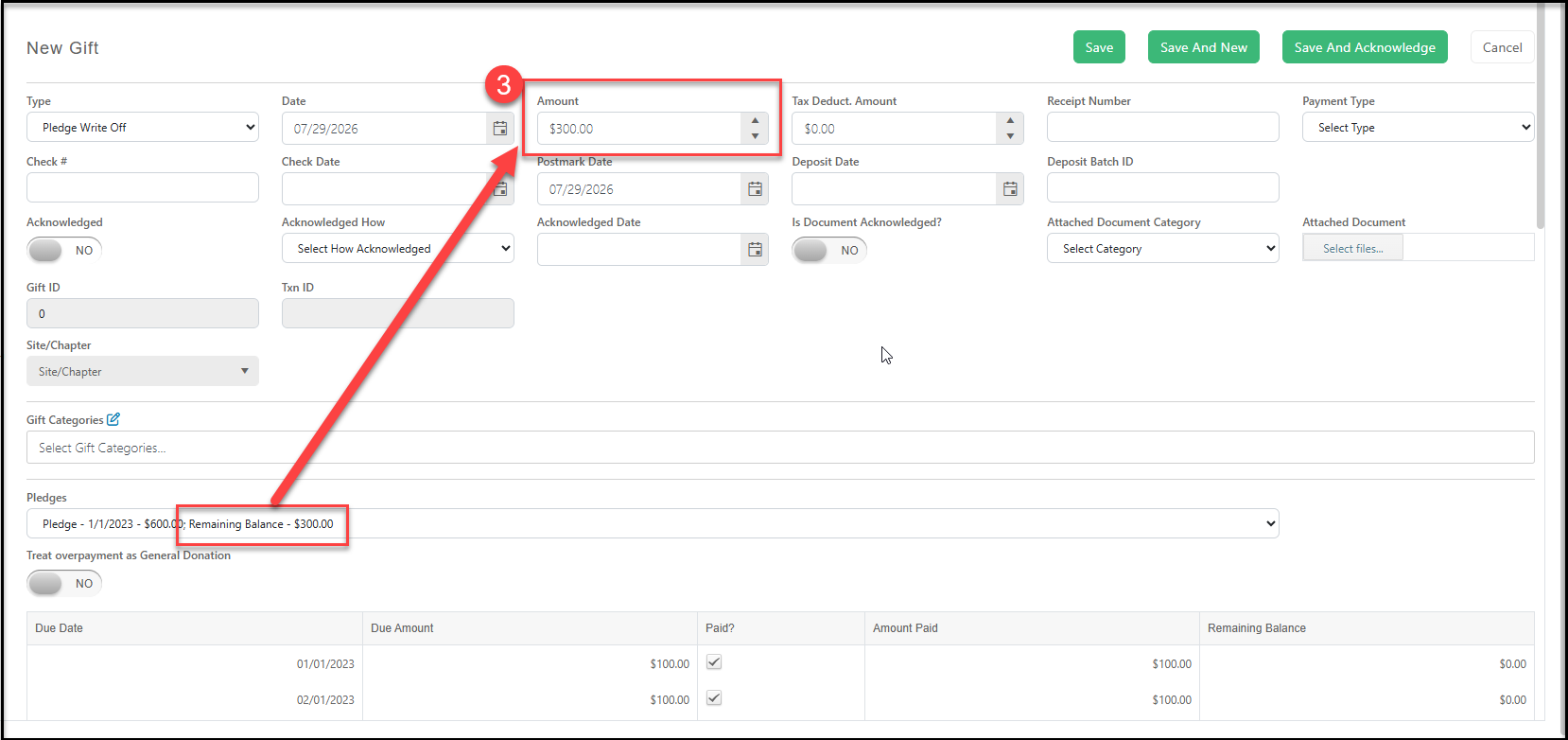Click the Gift Categories edit icon
Screen dimensions: 1568x740
point(113,419)
